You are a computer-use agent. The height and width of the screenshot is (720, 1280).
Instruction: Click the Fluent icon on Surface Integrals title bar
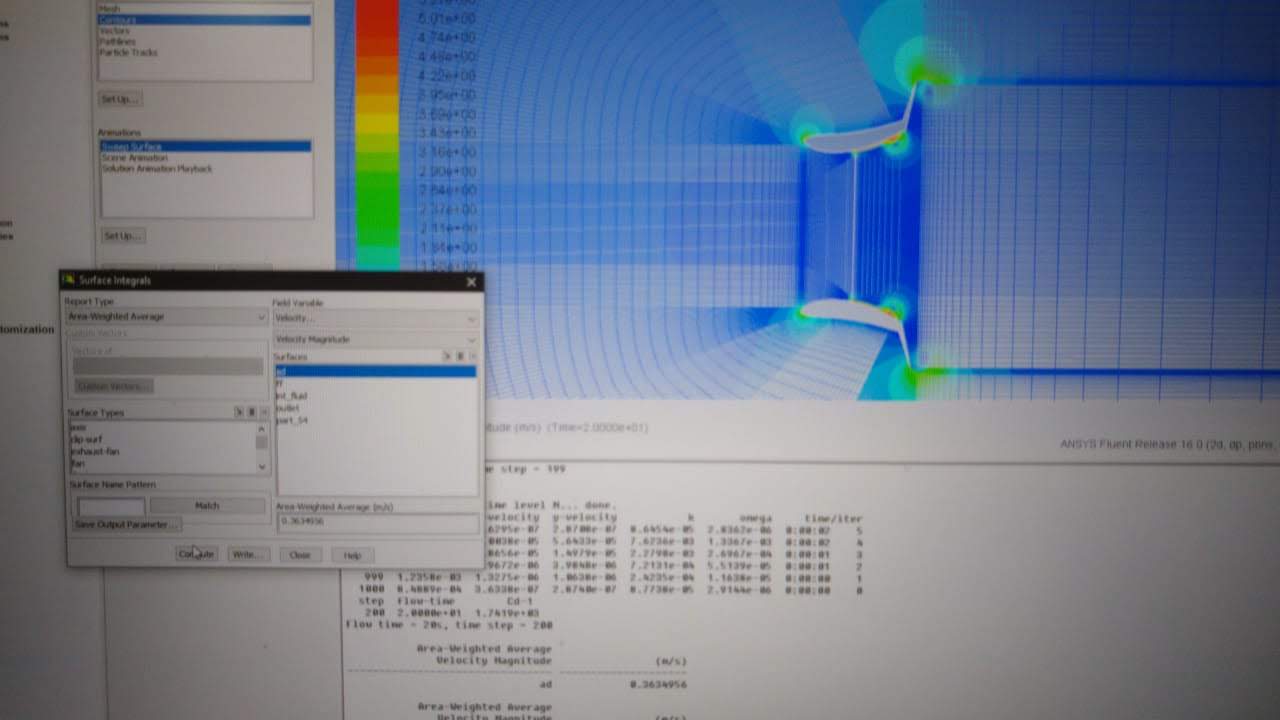click(x=68, y=281)
